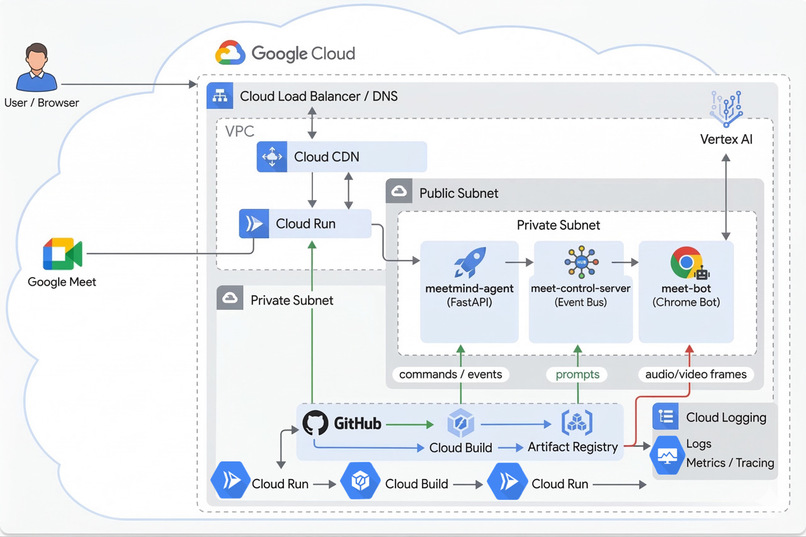This screenshot has height=537, width=806.
Task: Click the "commands / events" pill label
Action: 451,374
